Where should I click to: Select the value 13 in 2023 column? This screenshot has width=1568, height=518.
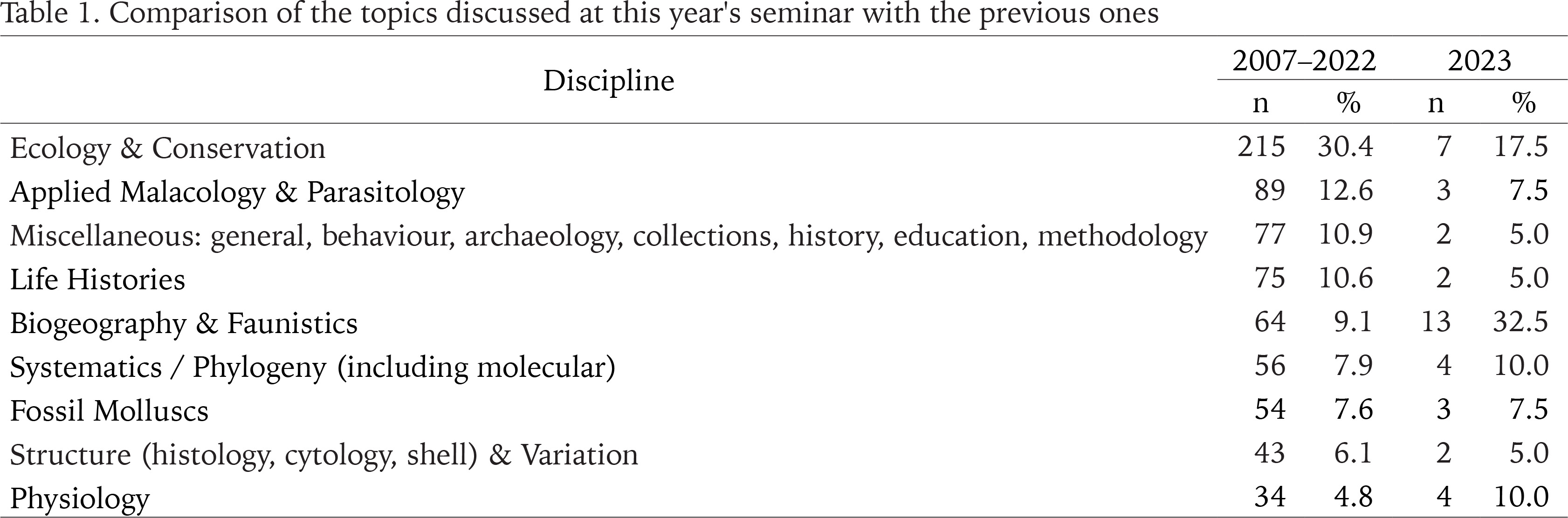click(1436, 322)
